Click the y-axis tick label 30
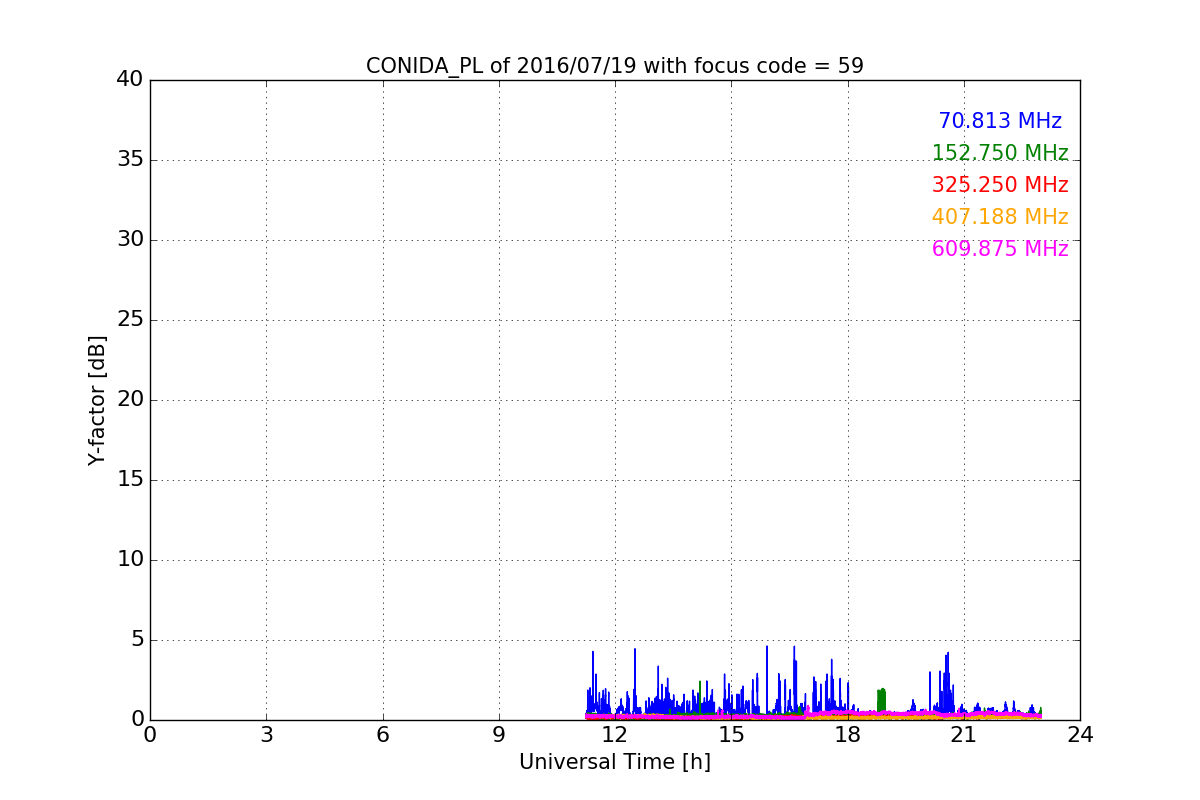The image size is (1200, 800). [130, 239]
